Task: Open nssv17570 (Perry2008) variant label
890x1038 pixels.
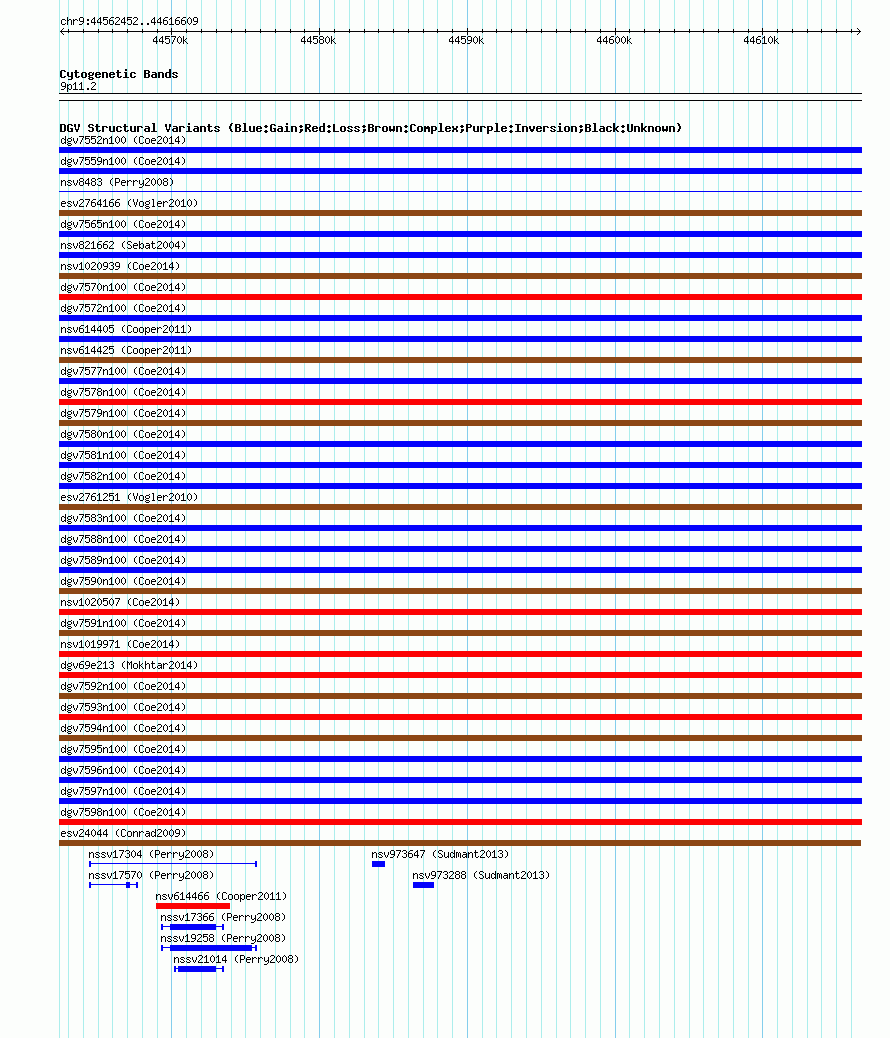Action: (151, 875)
